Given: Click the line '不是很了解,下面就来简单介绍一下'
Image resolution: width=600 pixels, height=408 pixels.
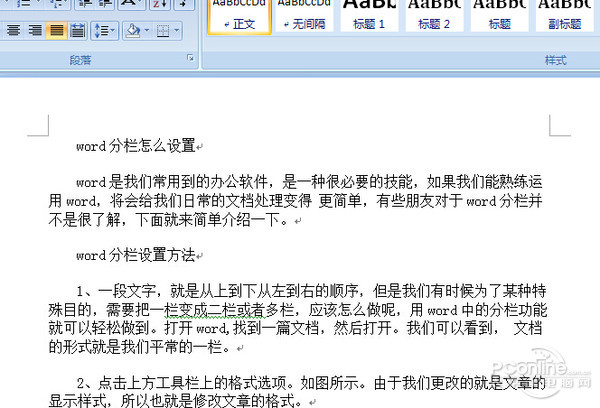Looking at the screenshot, I should [168, 220].
